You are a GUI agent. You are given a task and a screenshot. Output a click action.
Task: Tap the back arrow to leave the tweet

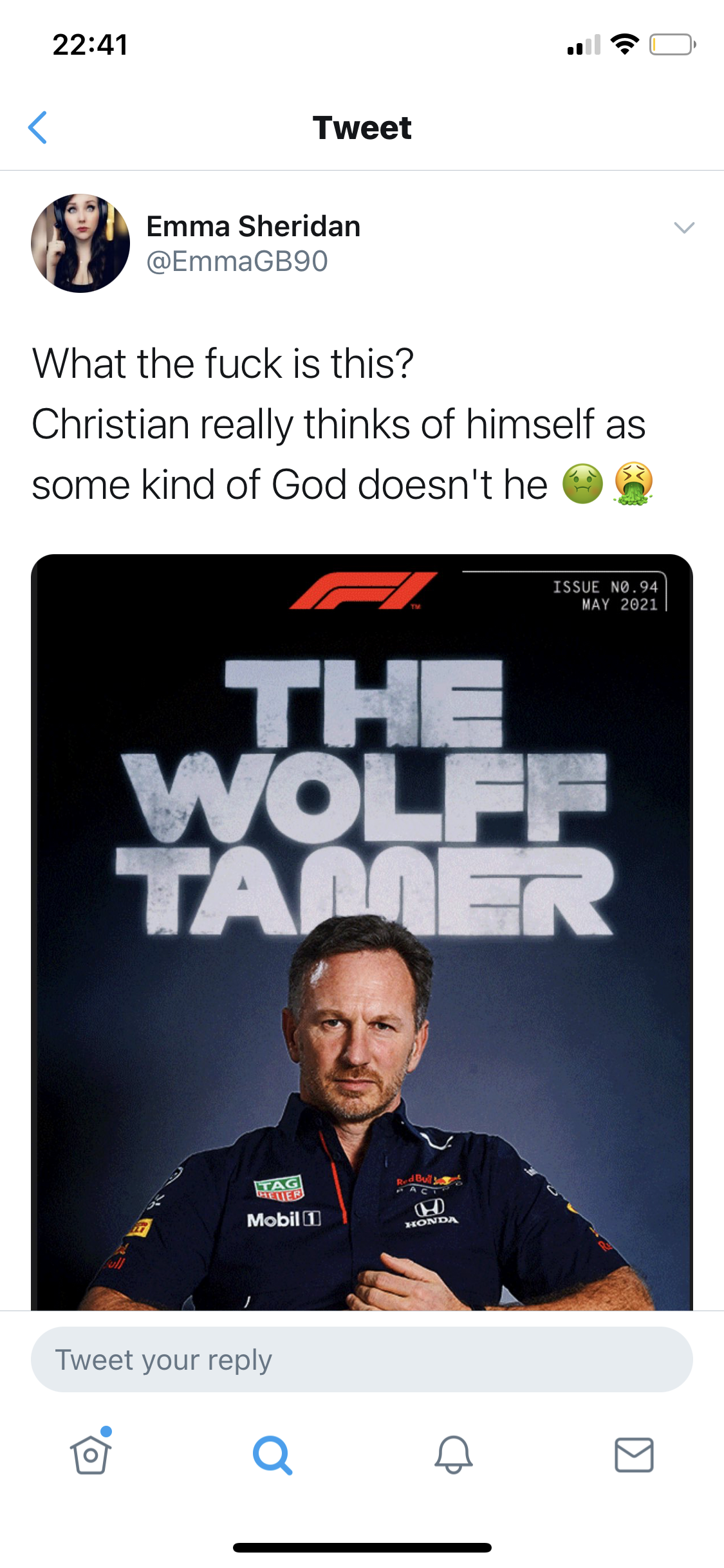[38, 127]
